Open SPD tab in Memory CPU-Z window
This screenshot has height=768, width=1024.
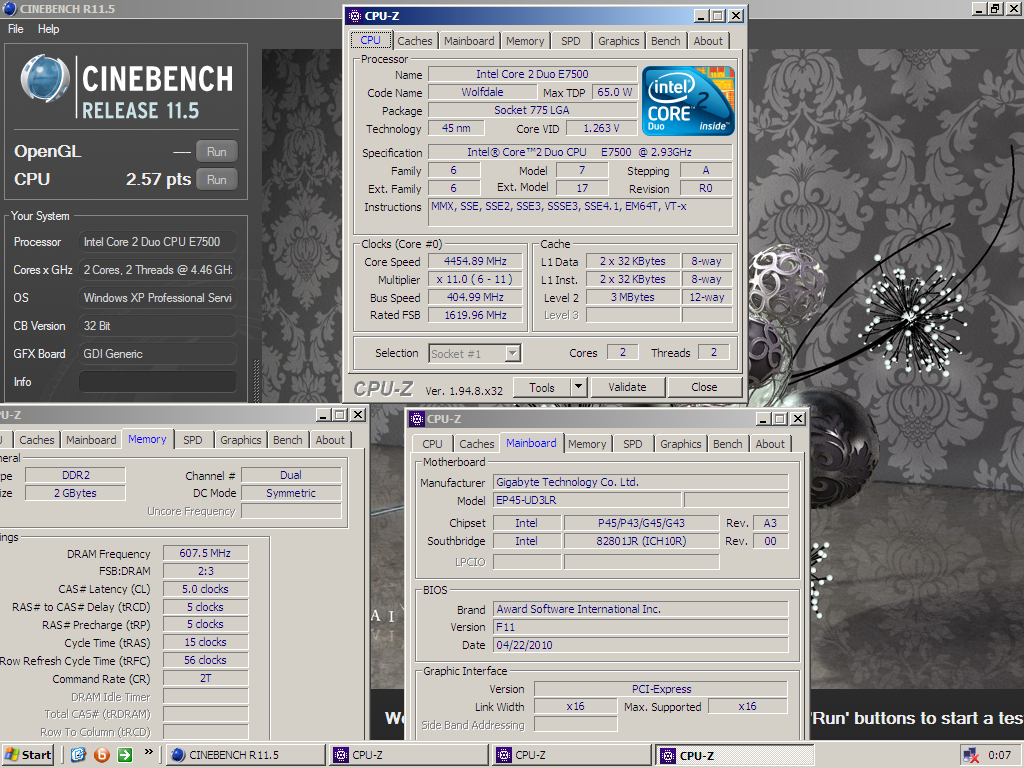(x=193, y=440)
